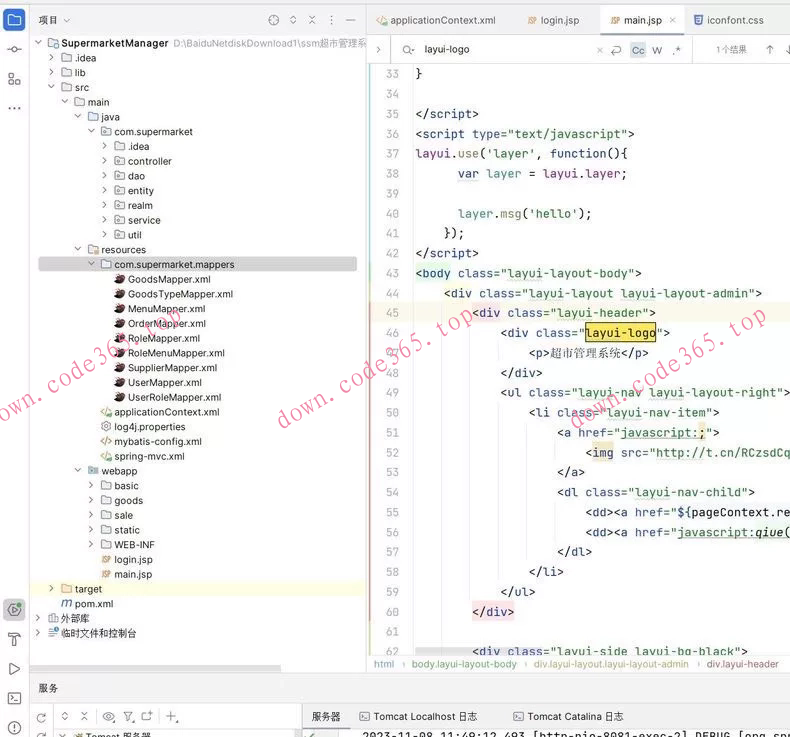
Task: Click the Structure tool window icon
Action: (x=14, y=79)
